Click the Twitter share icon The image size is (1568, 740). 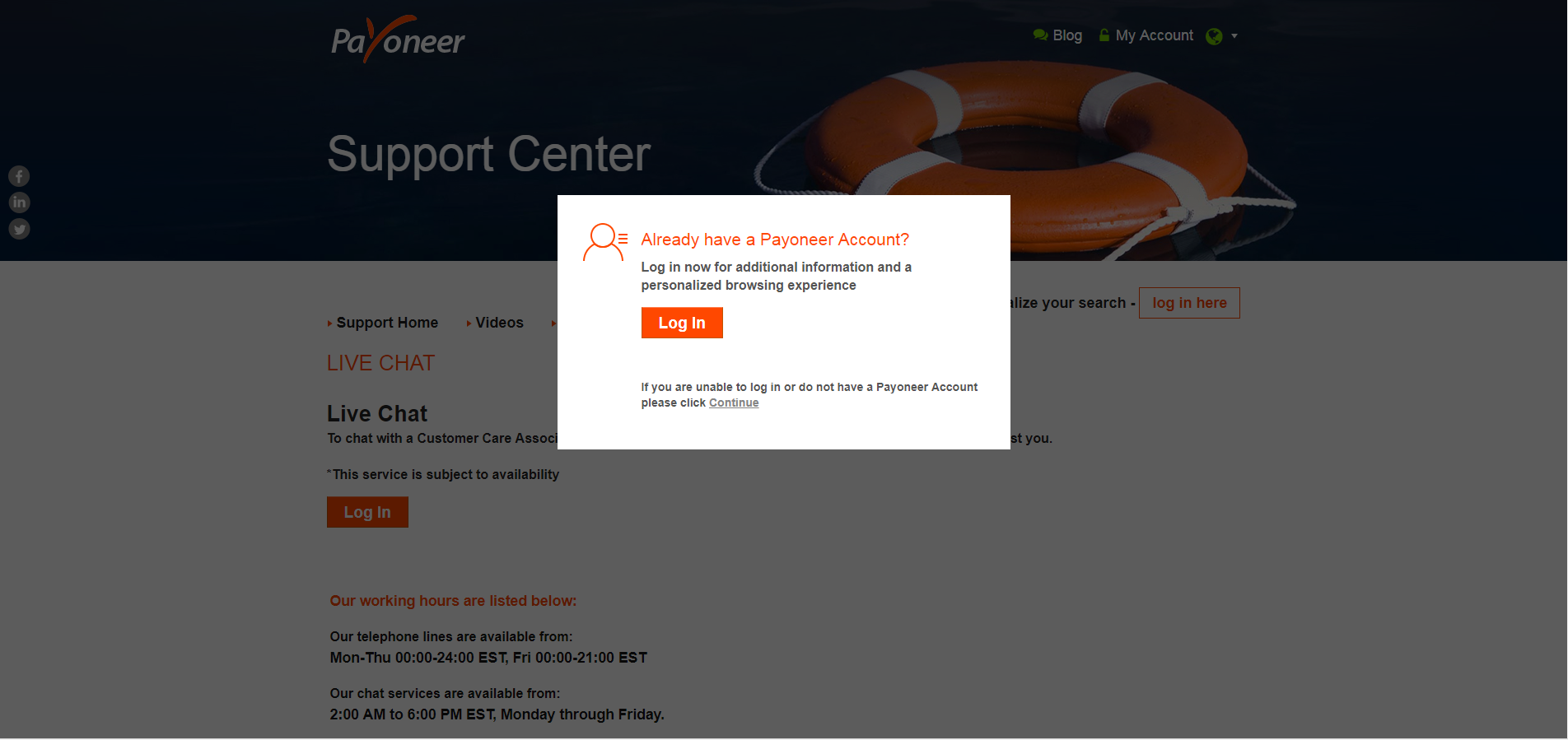(19, 229)
